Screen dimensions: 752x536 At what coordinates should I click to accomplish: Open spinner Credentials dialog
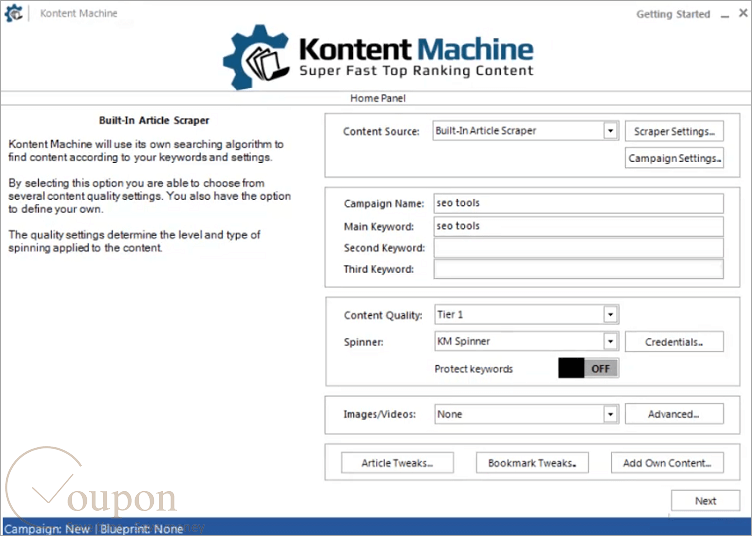tap(674, 342)
